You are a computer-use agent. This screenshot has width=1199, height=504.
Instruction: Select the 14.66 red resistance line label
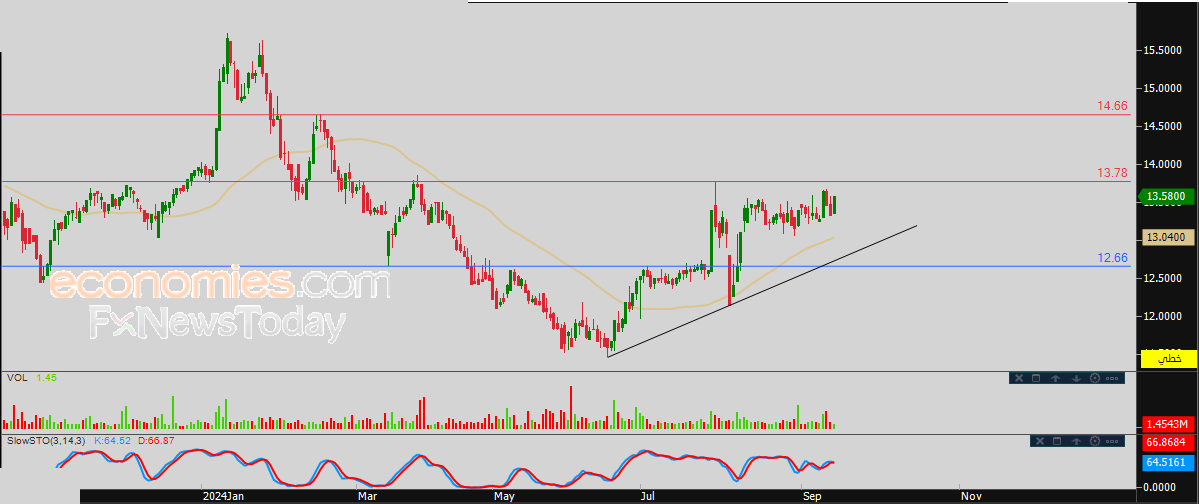pos(1113,106)
